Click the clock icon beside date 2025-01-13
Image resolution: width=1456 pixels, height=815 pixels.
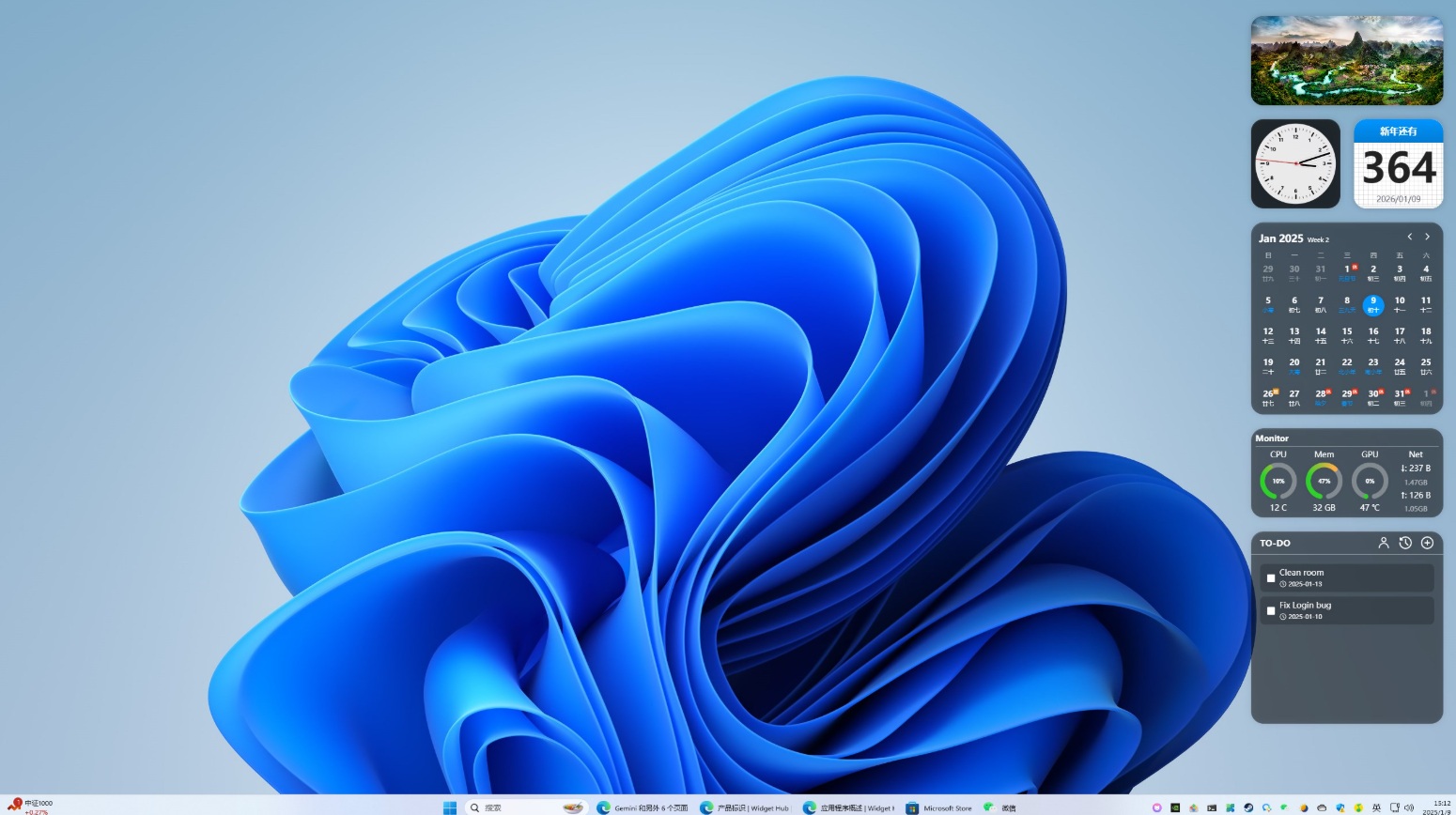click(1283, 584)
